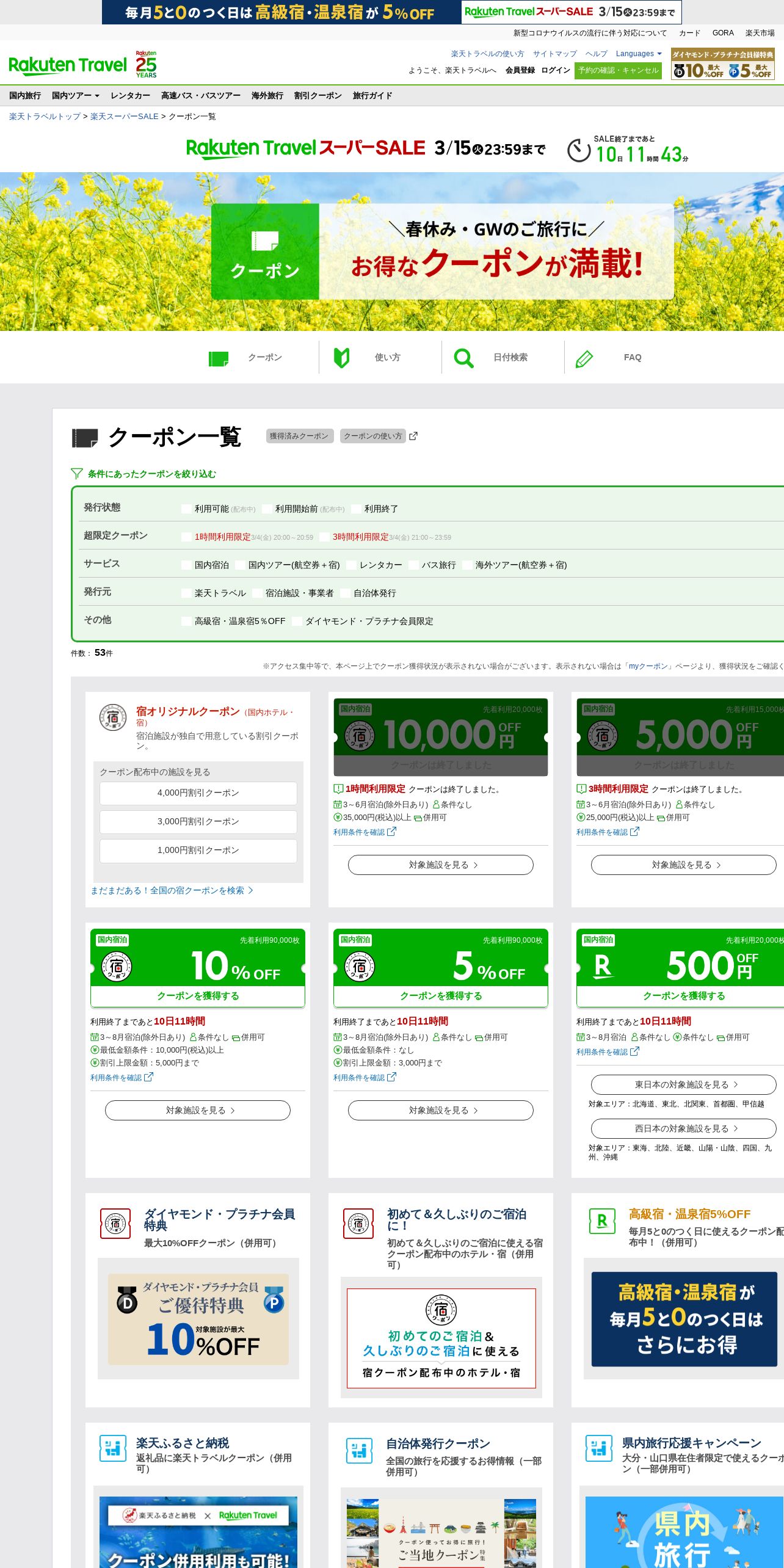Click the 初めて＆久しぶりのご宿泊 stamp icon
This screenshot has width=784, height=1568.
click(x=358, y=1224)
